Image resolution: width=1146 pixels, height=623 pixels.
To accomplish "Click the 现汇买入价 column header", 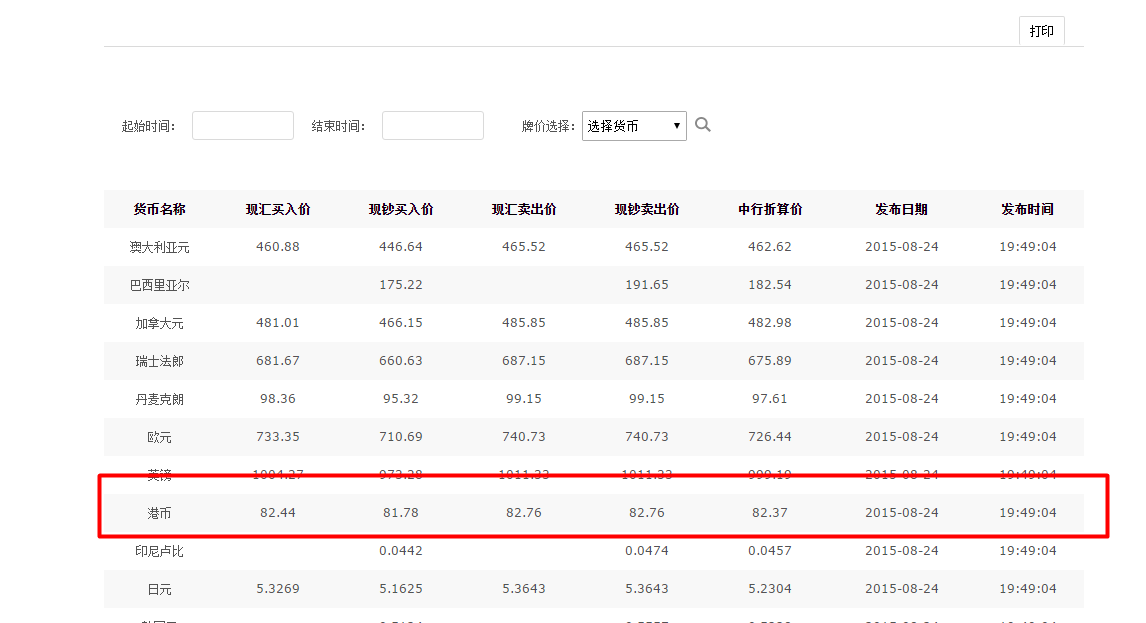I will click(278, 209).
